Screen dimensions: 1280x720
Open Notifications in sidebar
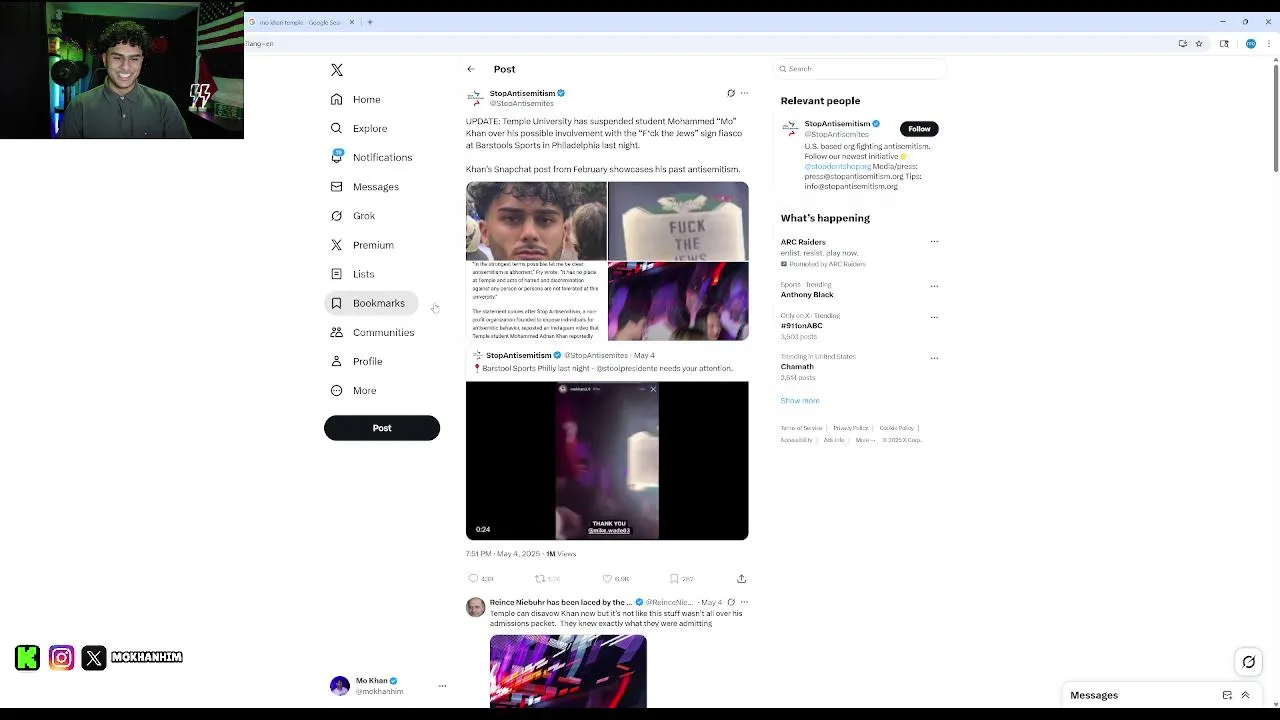pos(371,157)
